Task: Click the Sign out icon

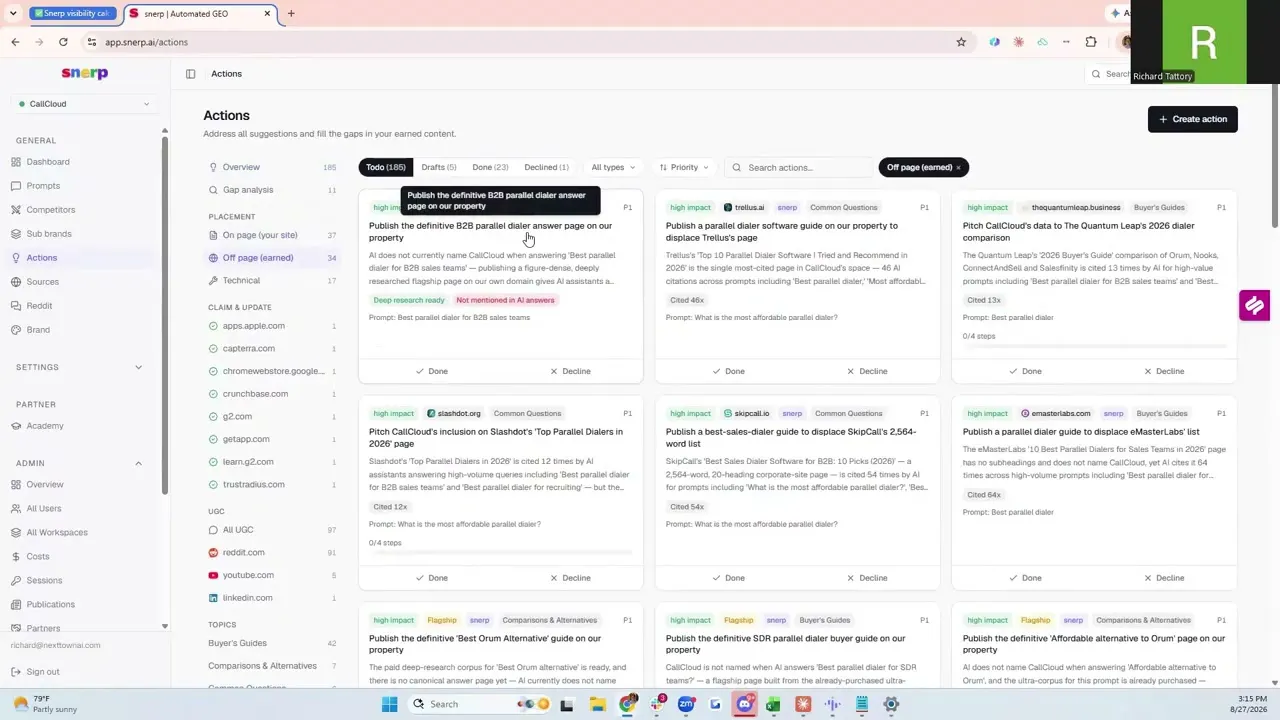Action: click(16, 672)
